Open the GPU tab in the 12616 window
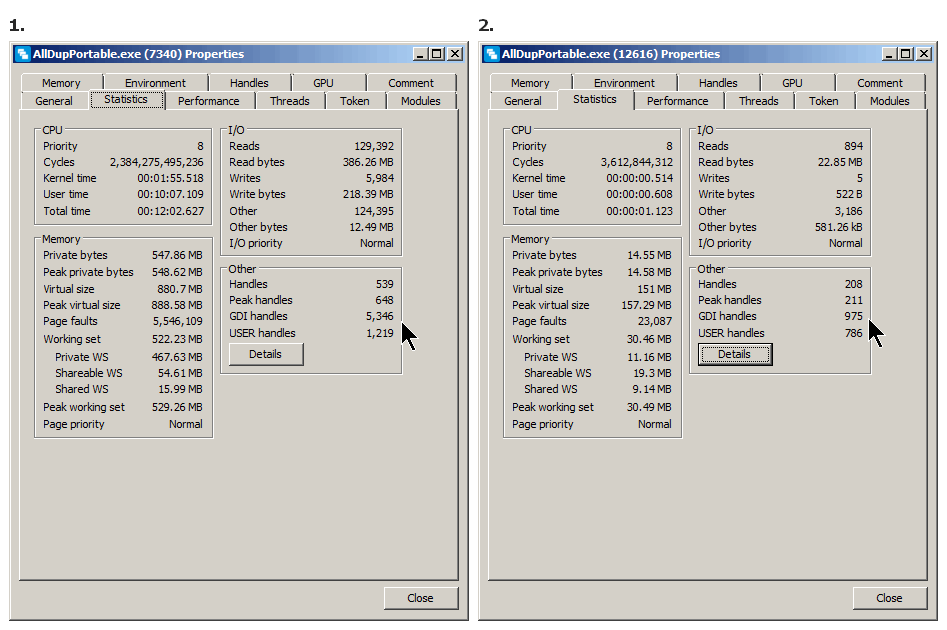Screen dimensions: 947x630 [792, 83]
